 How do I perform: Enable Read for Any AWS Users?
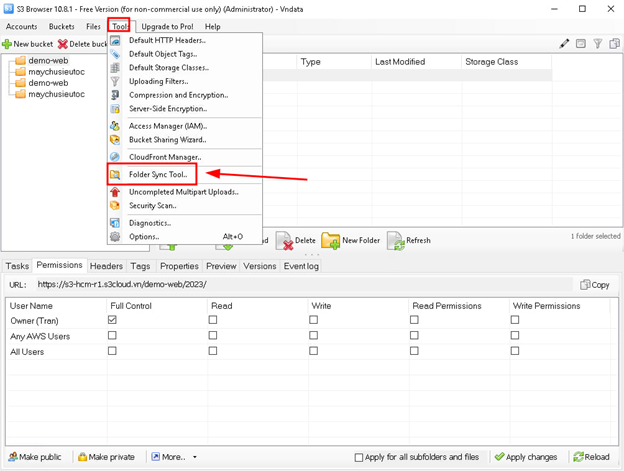click(213, 336)
